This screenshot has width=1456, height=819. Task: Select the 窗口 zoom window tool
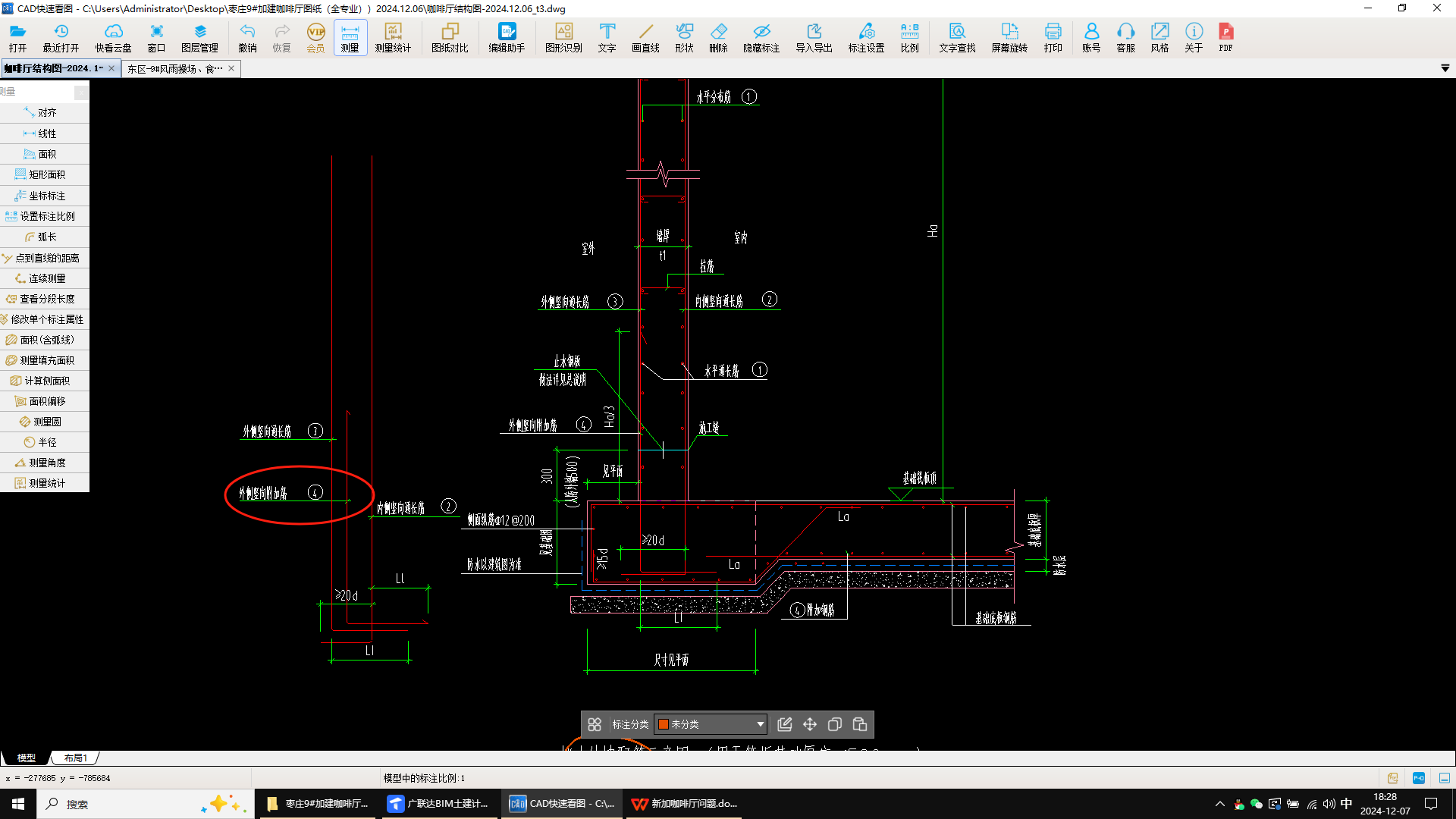156,37
